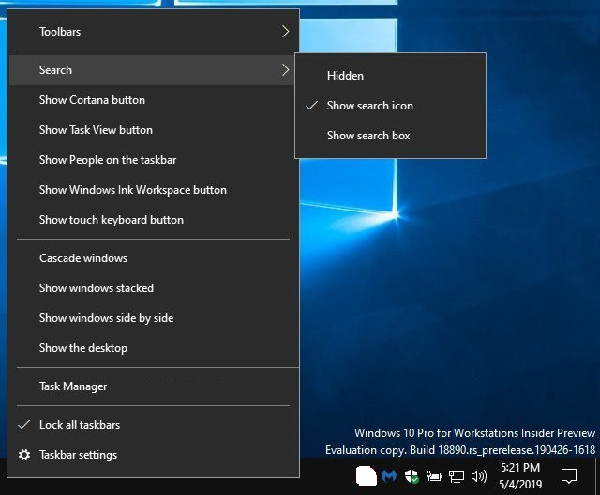This screenshot has height=495, width=600.
Task: Select the Hidden search option
Action: tap(390, 76)
